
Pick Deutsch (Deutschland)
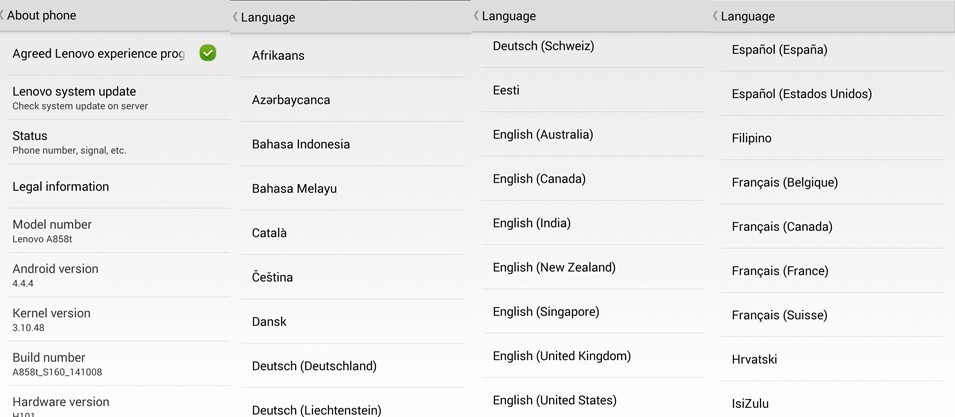point(353,366)
